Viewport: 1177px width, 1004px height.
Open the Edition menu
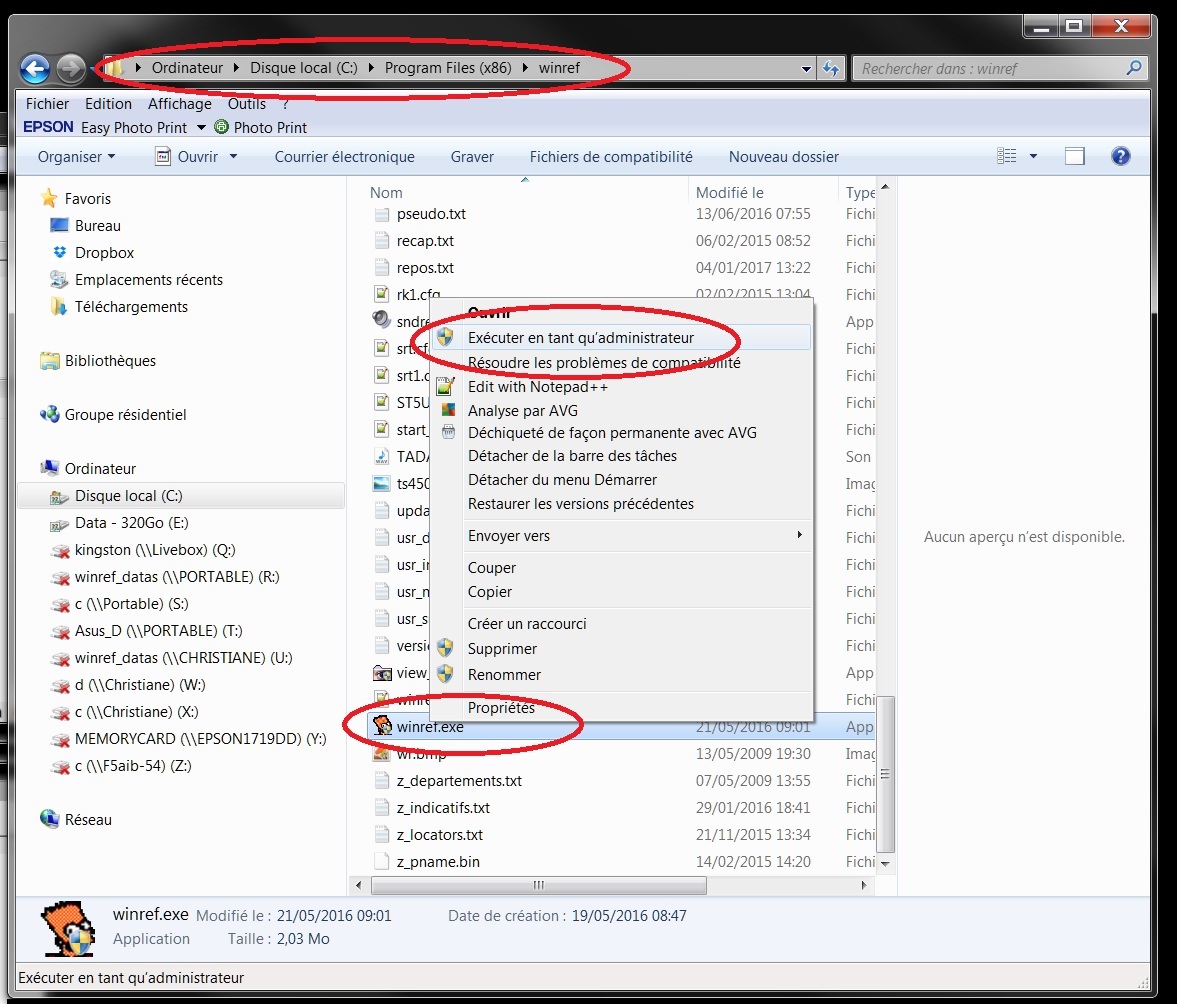click(x=108, y=104)
